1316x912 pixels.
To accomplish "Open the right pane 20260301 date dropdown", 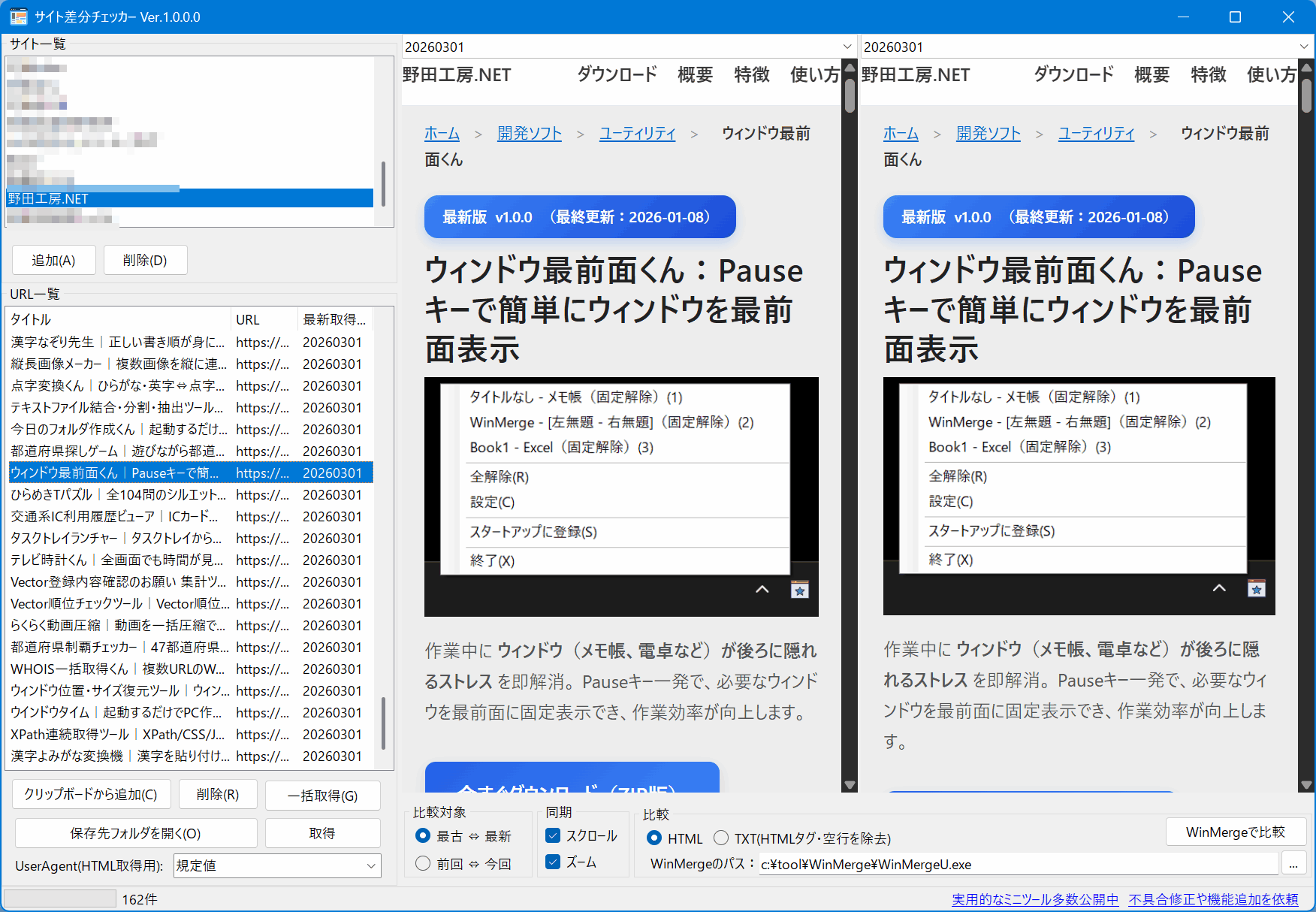I will [1305, 46].
